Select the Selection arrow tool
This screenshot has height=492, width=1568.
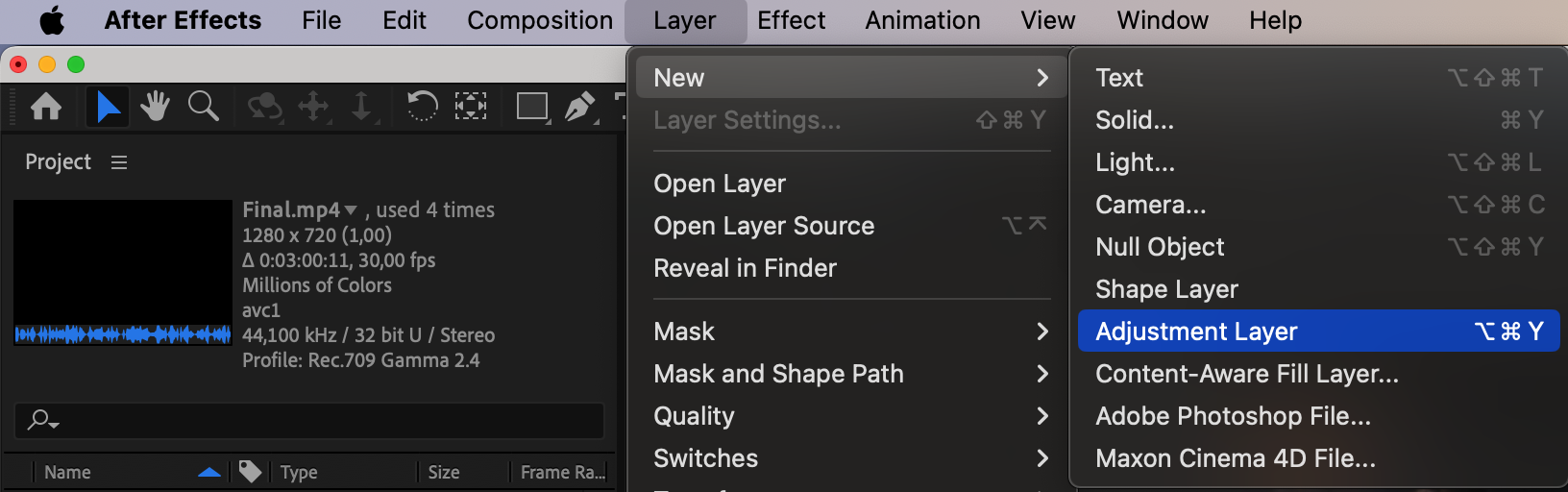[108, 106]
